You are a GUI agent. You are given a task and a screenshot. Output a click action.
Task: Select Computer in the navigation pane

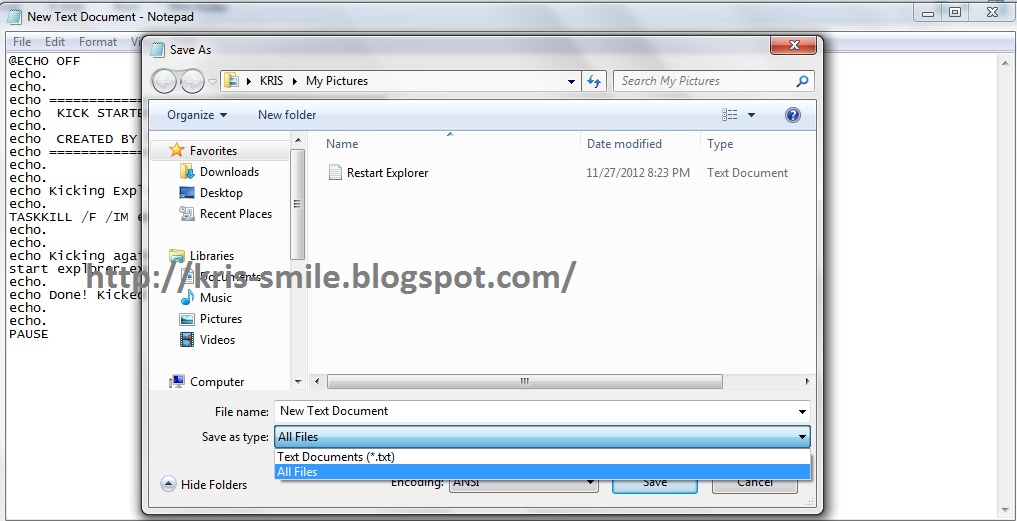coord(217,382)
